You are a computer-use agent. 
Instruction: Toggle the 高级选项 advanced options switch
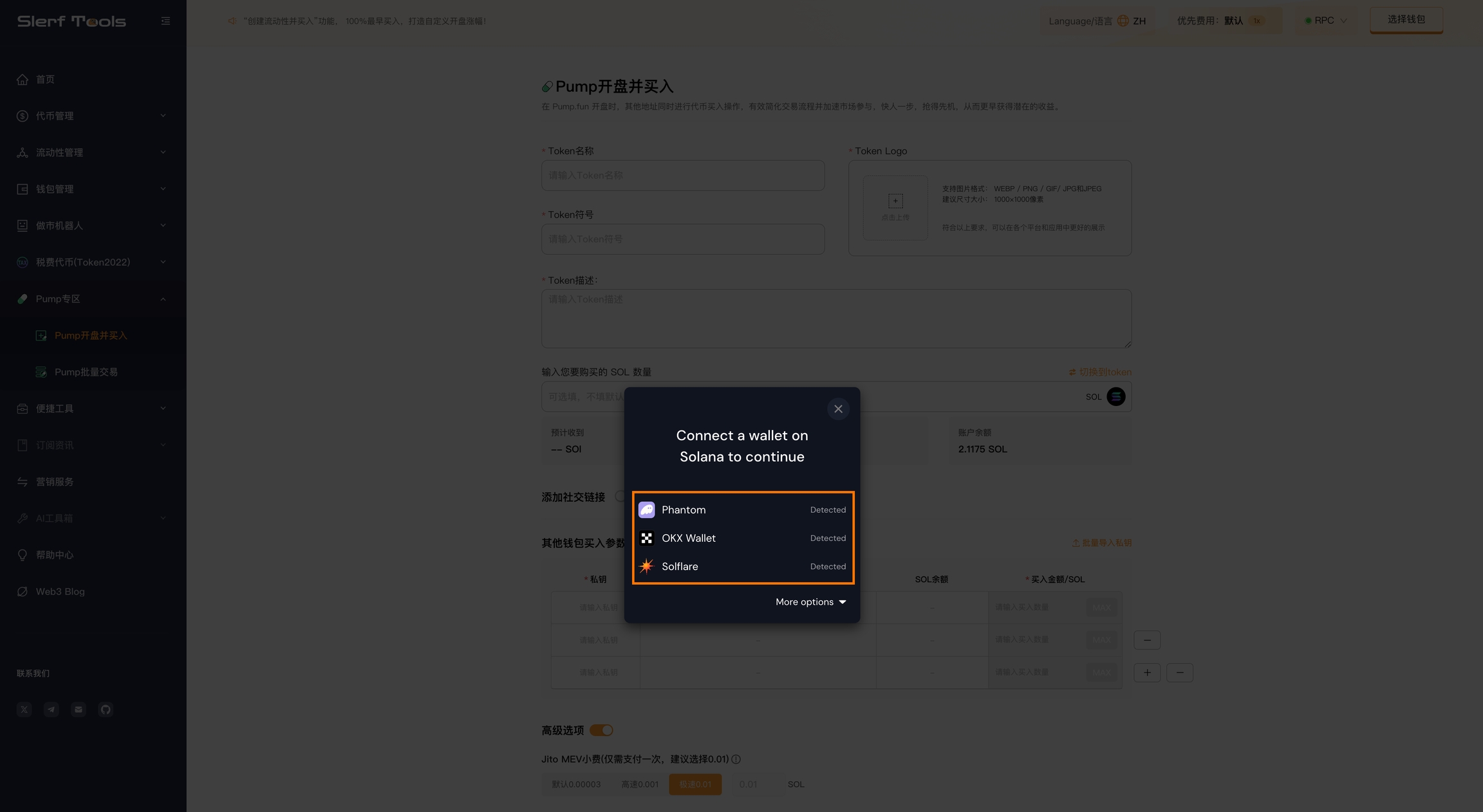pyautogui.click(x=601, y=730)
